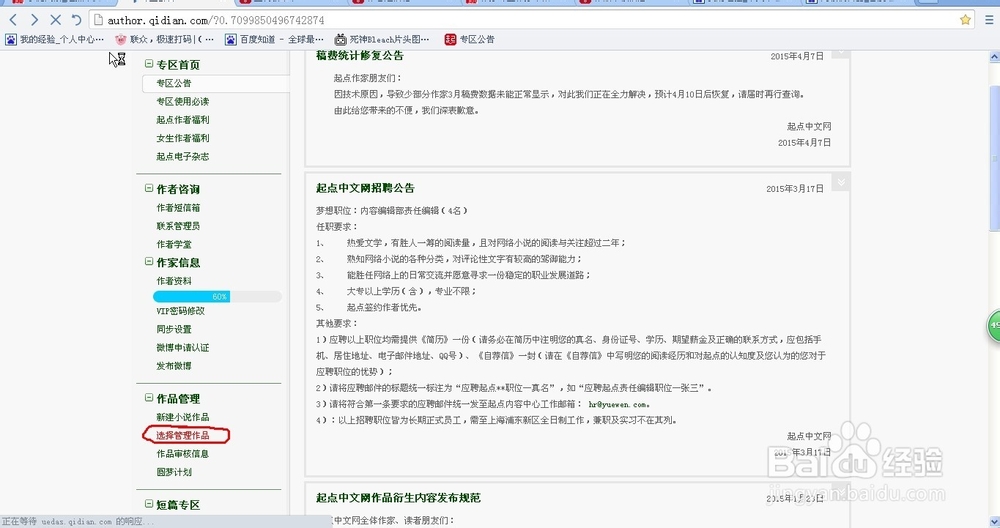Image resolution: width=1000 pixels, height=528 pixels.
Task: Collapse the 作品管理 section
Action: [x=149, y=397]
